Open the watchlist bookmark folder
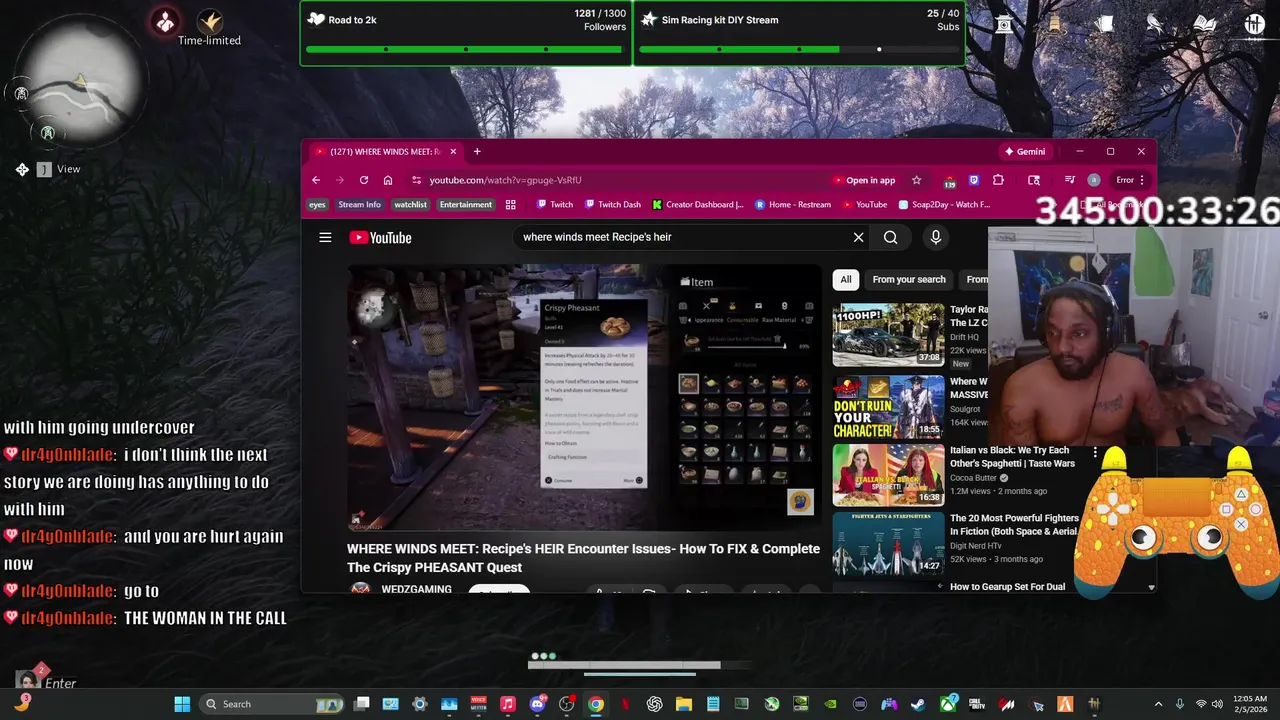This screenshot has width=1280, height=720. [410, 205]
